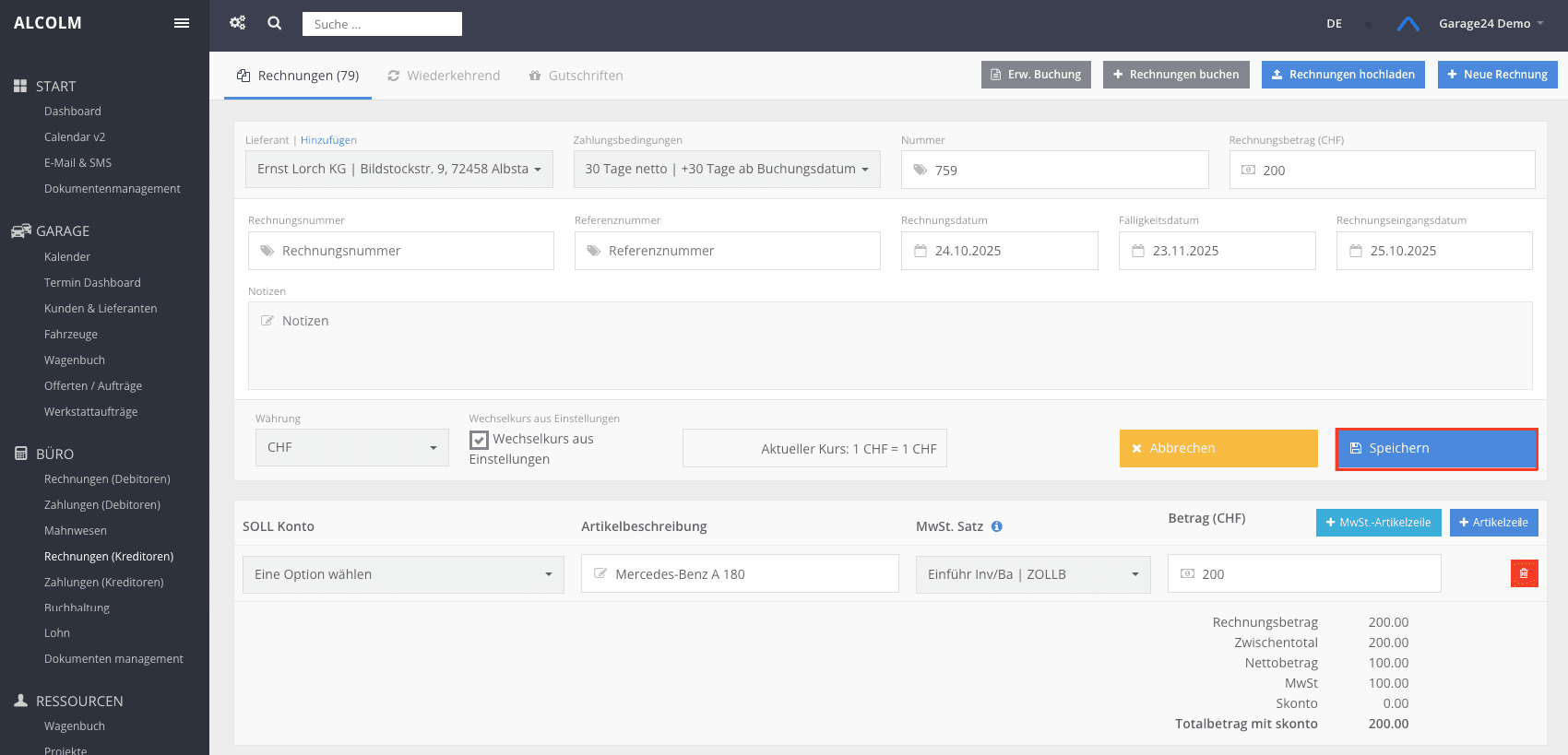Click the Erw. Buchung button
The image size is (1568, 755).
coord(1036,75)
